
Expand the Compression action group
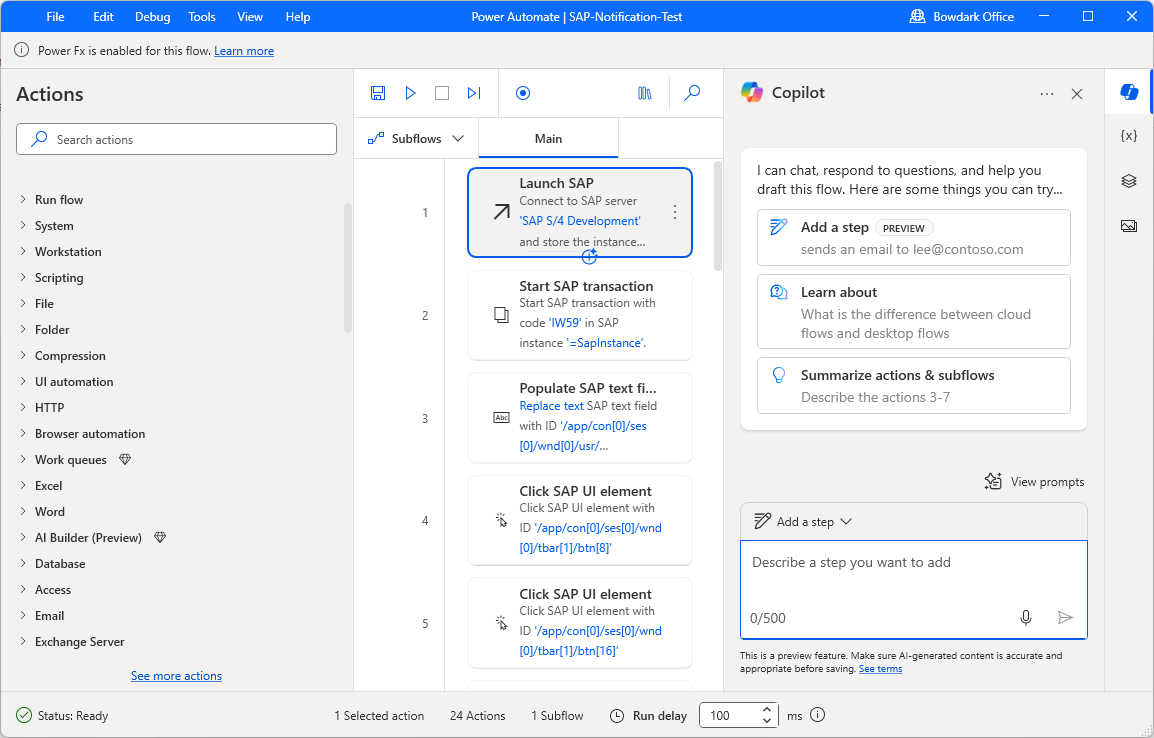click(x=23, y=355)
